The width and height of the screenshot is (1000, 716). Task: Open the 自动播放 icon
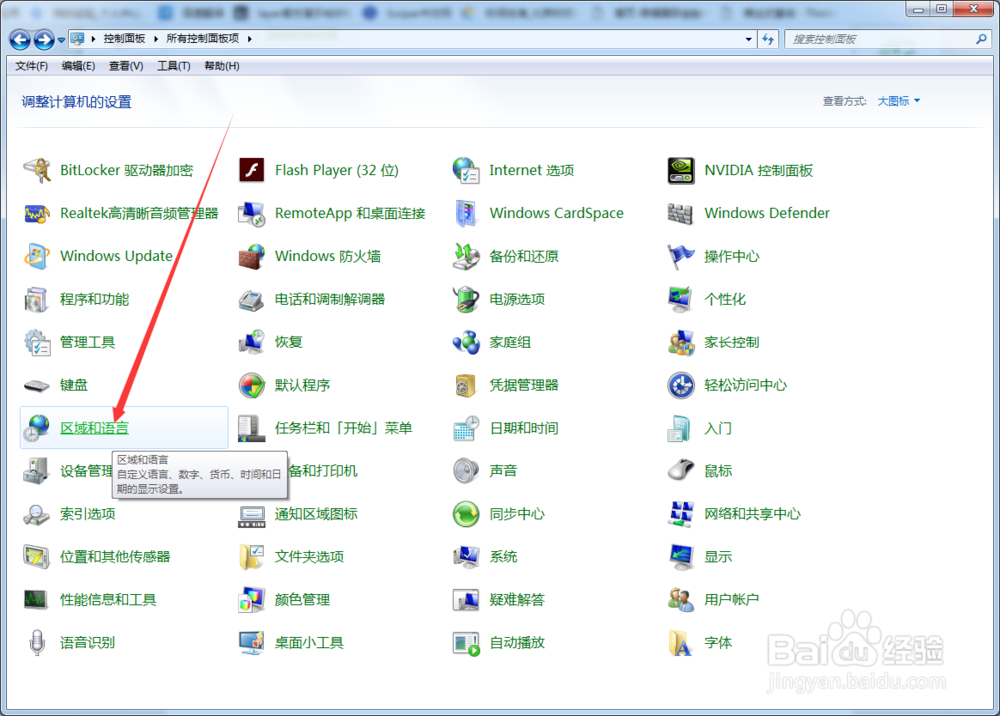[466, 643]
